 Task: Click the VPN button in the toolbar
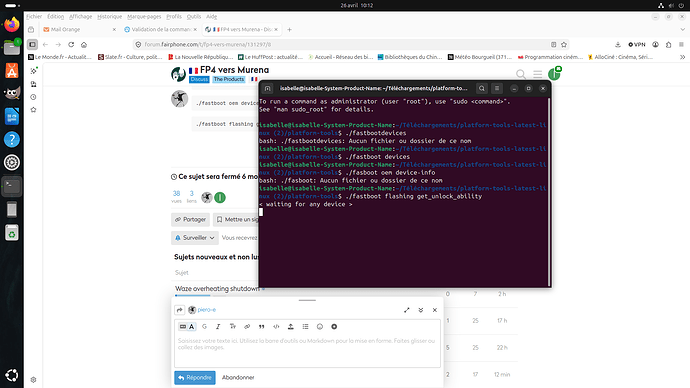coord(636,44)
